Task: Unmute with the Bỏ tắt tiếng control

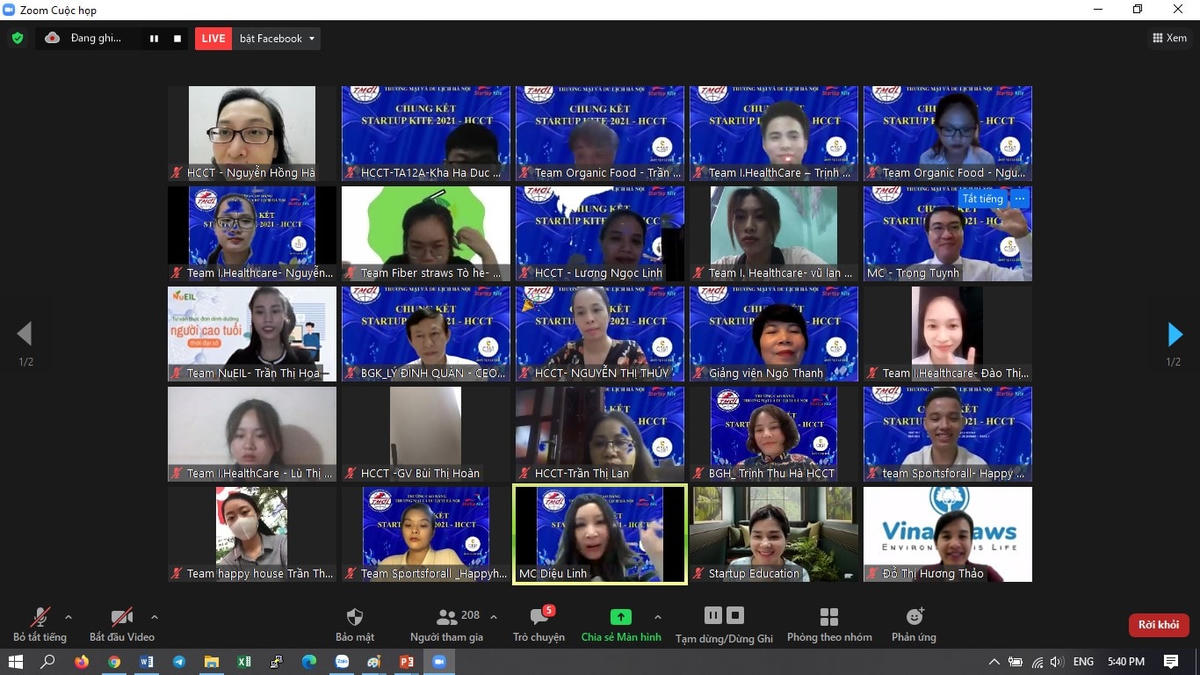Action: tap(38, 620)
